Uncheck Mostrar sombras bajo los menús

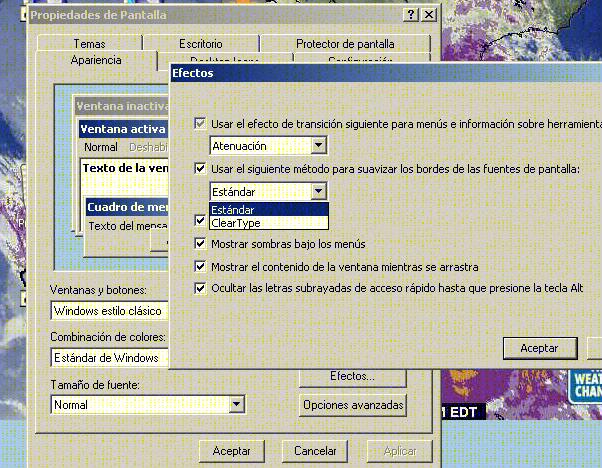(x=201, y=243)
